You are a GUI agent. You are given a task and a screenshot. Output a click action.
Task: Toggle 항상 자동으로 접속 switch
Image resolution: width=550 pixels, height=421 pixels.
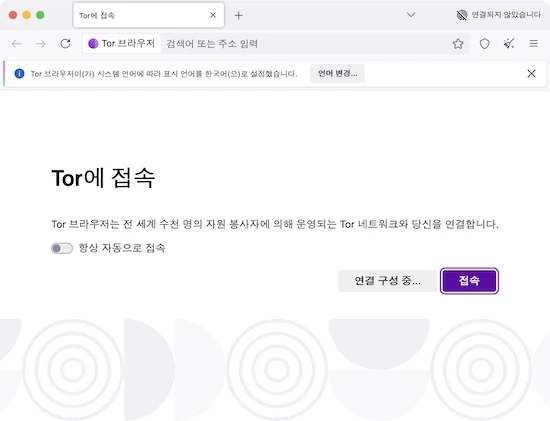[x=62, y=248]
